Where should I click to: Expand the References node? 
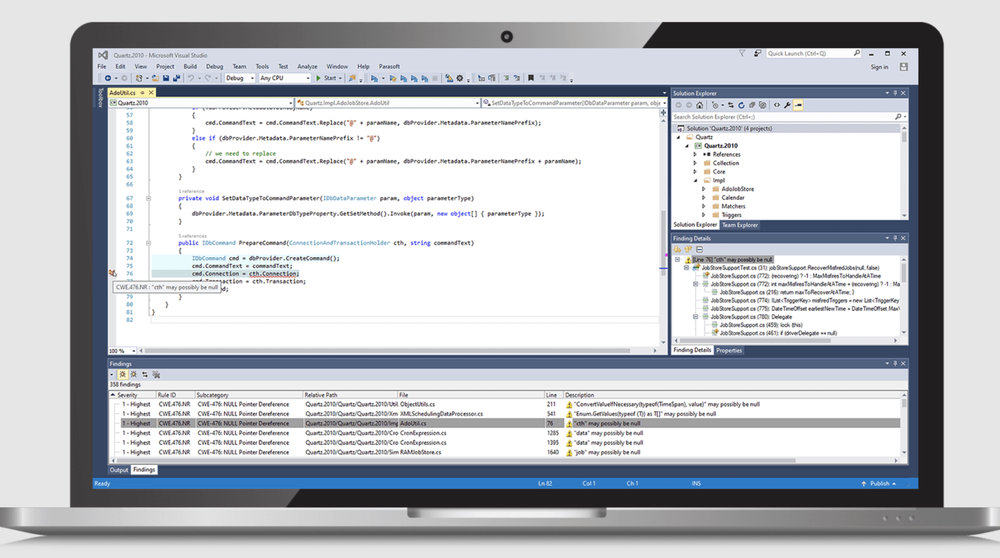[x=695, y=154]
